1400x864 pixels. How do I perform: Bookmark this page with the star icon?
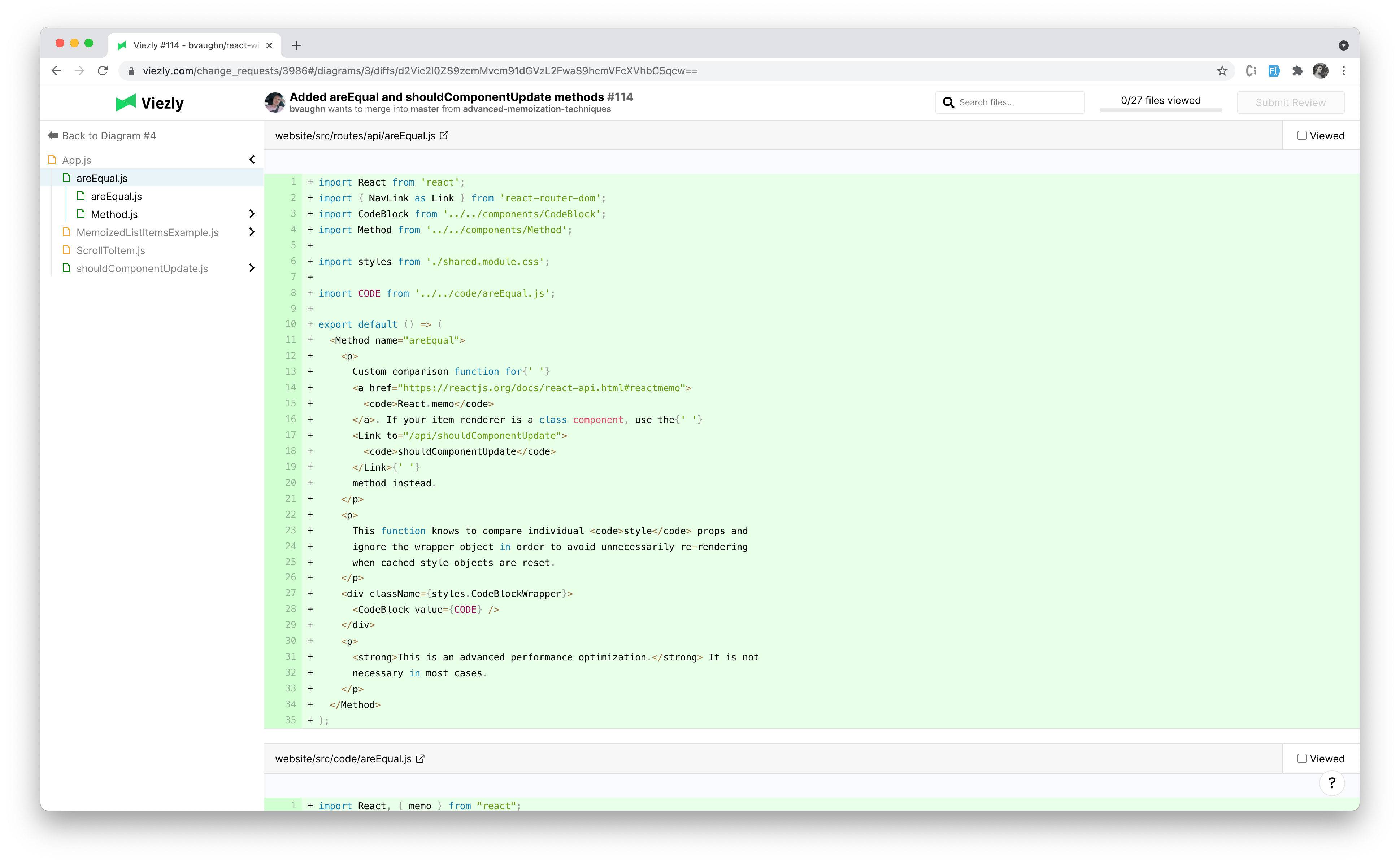(1222, 71)
